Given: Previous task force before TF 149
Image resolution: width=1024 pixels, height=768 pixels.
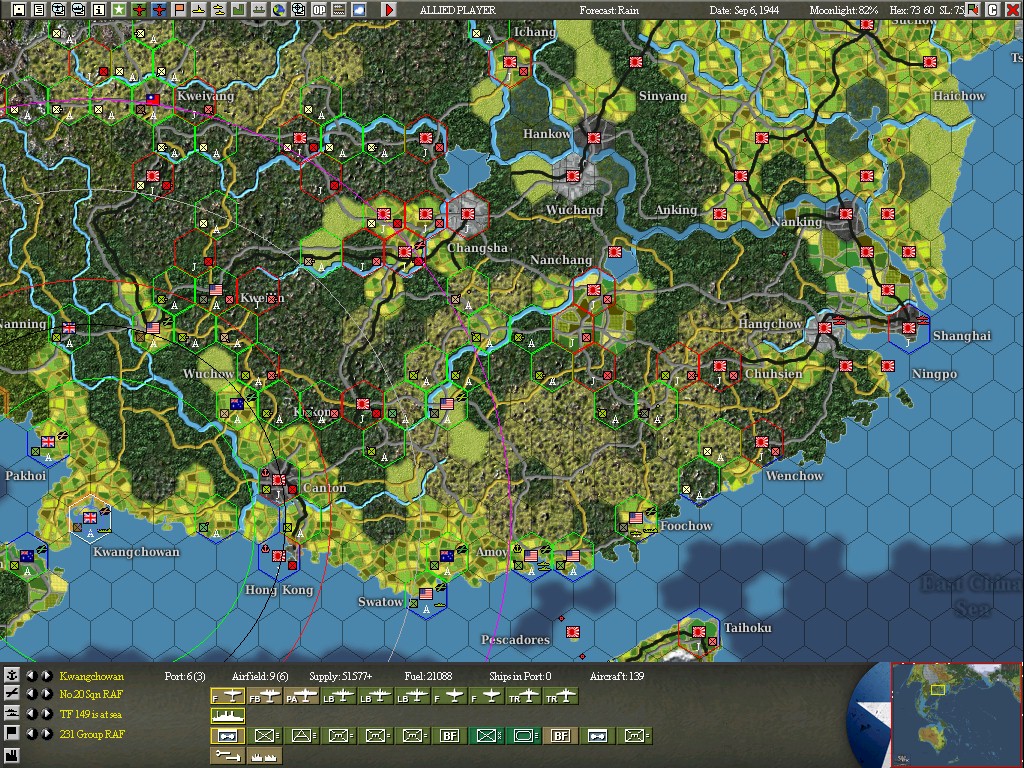Looking at the screenshot, I should pos(31,713).
